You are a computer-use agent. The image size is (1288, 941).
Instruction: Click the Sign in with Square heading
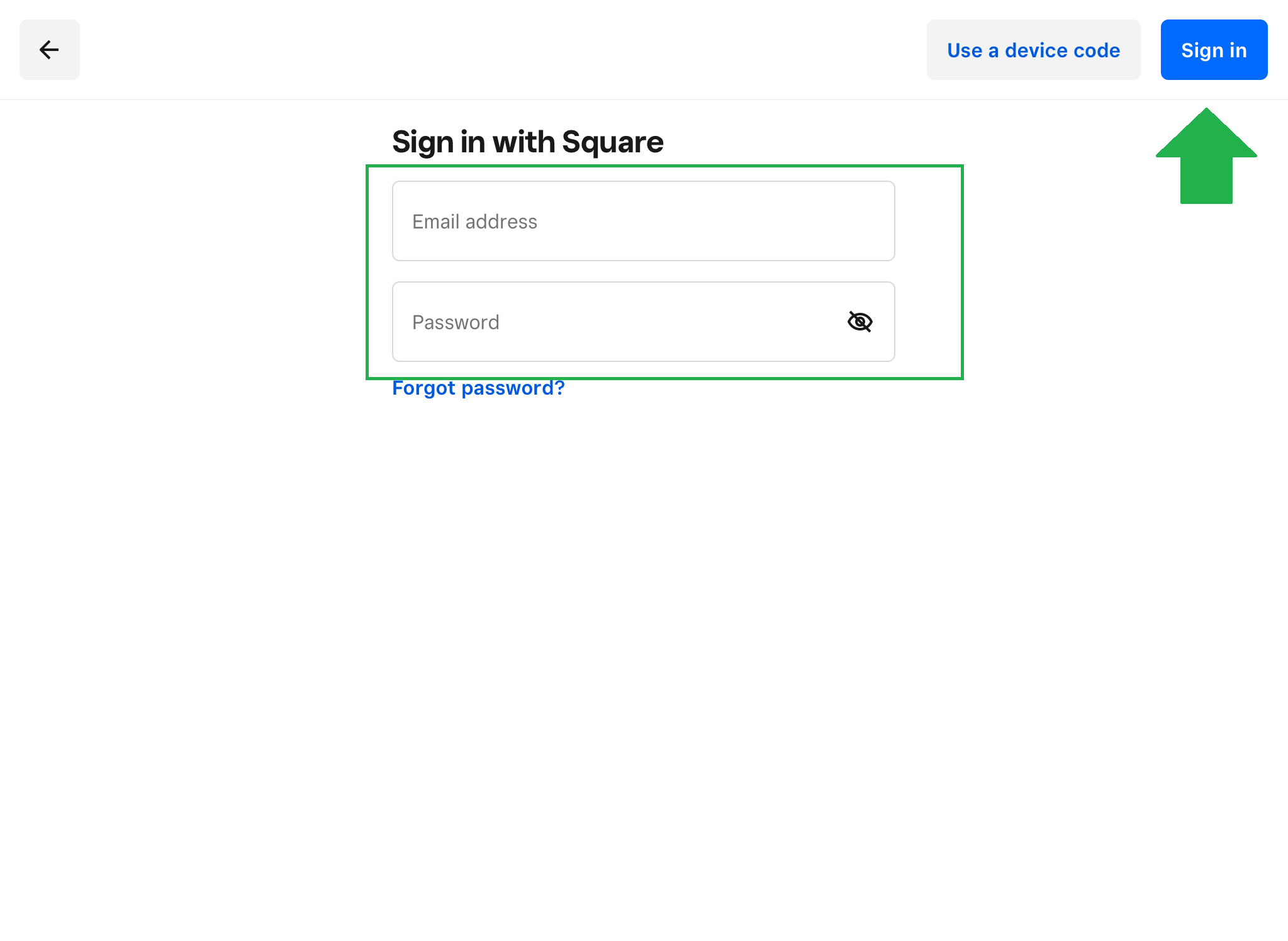pos(527,142)
